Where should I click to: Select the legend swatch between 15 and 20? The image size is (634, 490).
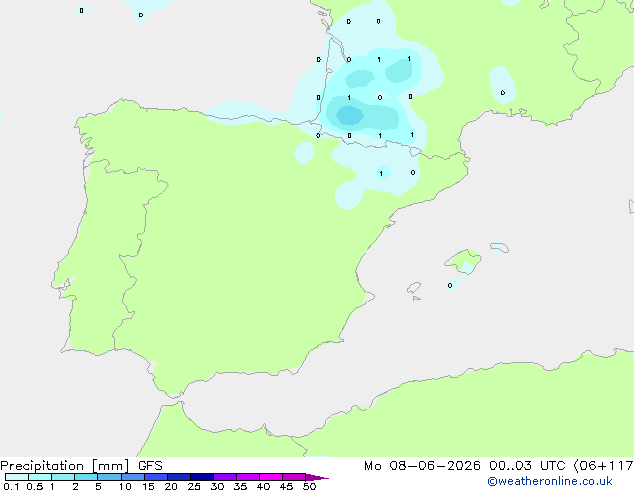pos(156,477)
